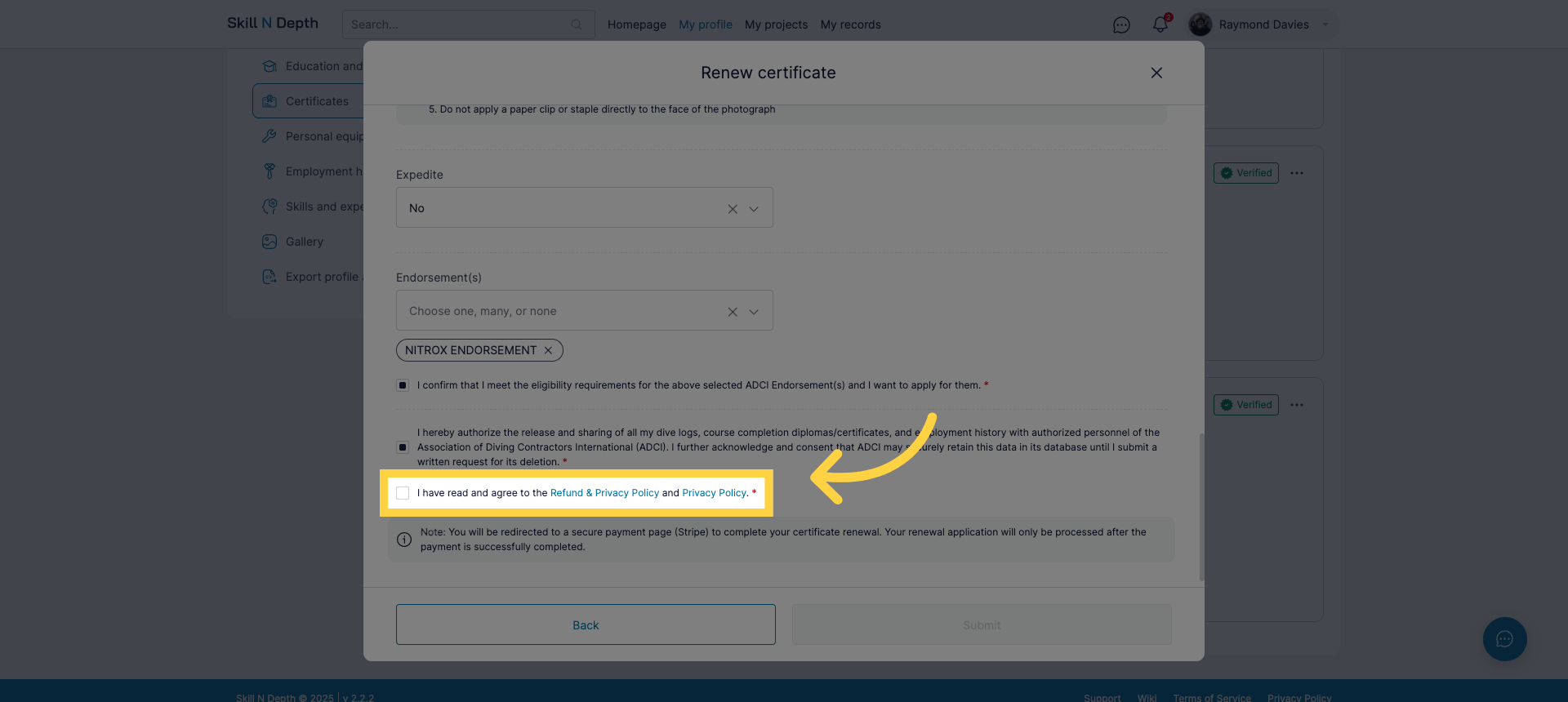Open the floating chat support bubble
The height and width of the screenshot is (702, 1568).
point(1505,639)
